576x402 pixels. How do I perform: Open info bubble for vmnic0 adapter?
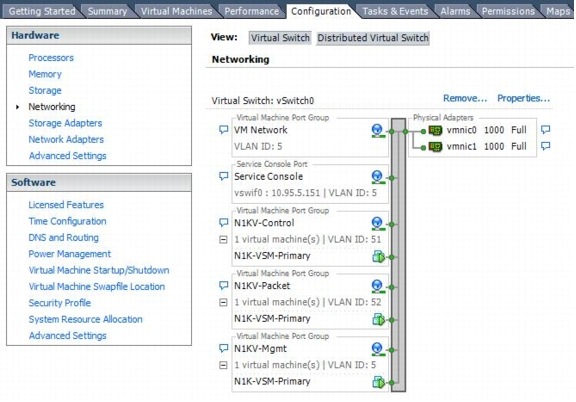tap(546, 129)
